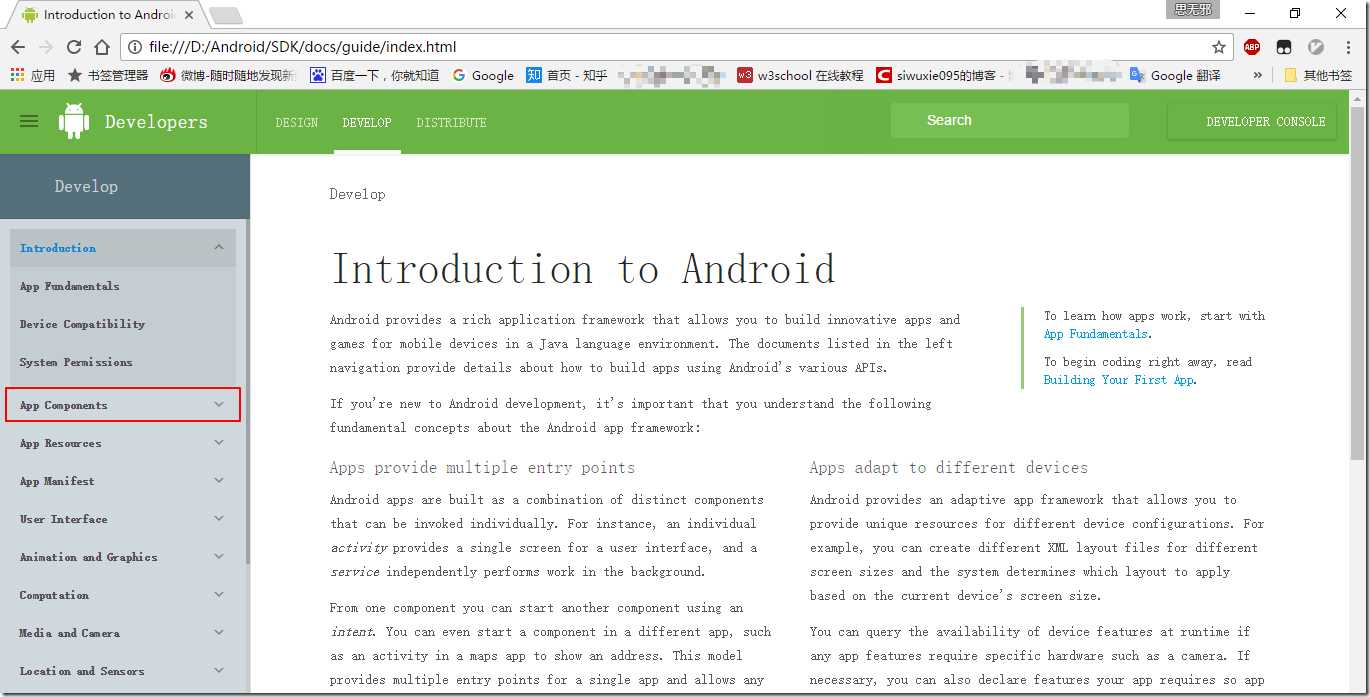Open the 书签管理器 bookmark manager

(x=107, y=75)
